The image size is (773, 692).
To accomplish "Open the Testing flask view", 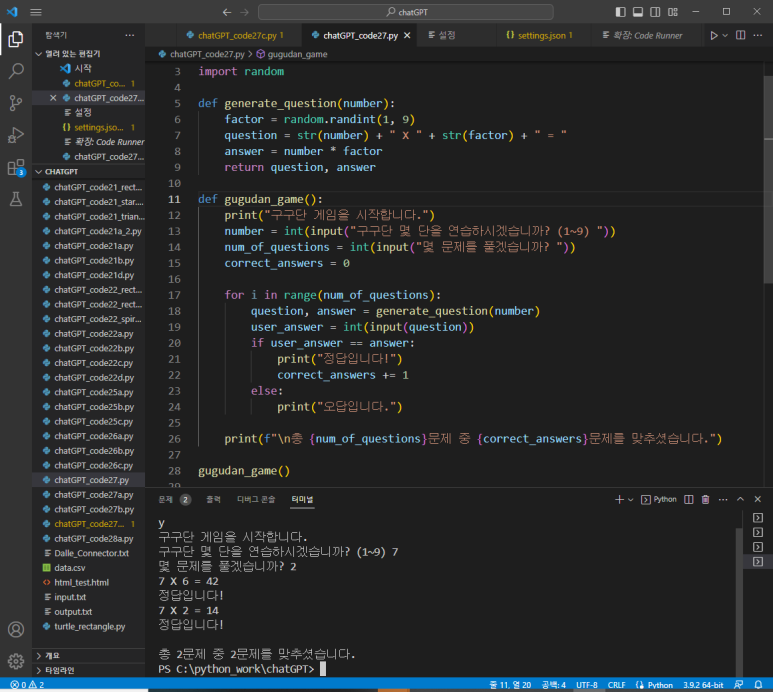I will 16,199.
